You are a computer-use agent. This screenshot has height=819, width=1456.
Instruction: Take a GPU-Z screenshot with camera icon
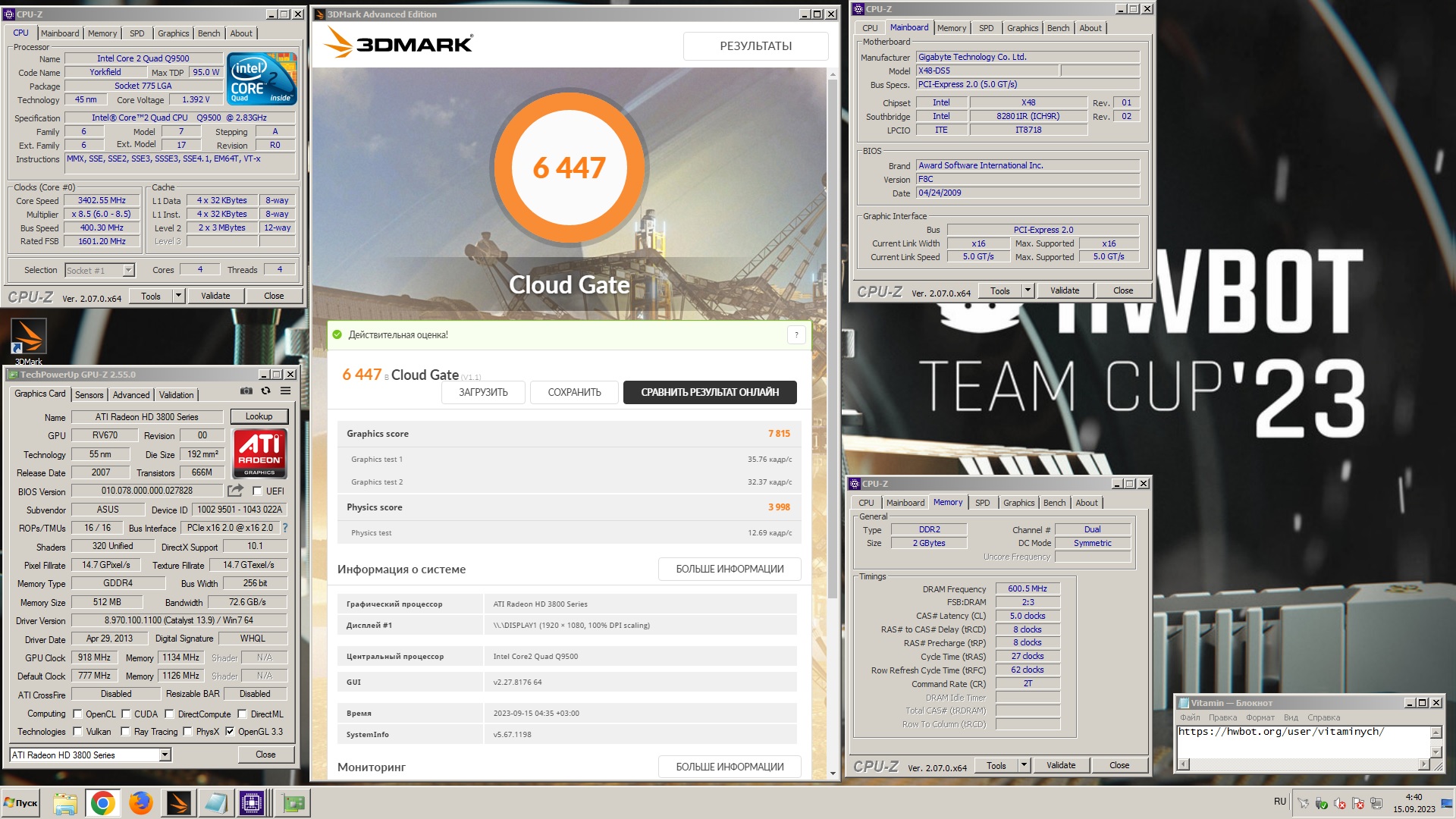[x=246, y=391]
